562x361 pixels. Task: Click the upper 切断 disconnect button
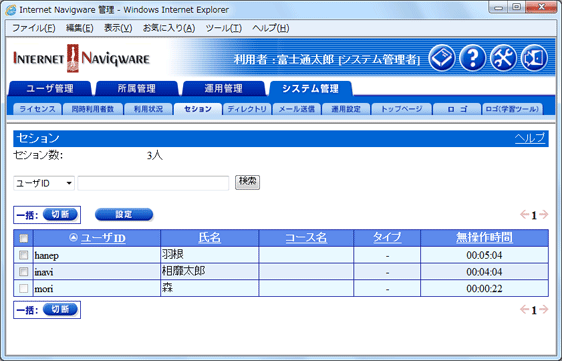(60, 214)
